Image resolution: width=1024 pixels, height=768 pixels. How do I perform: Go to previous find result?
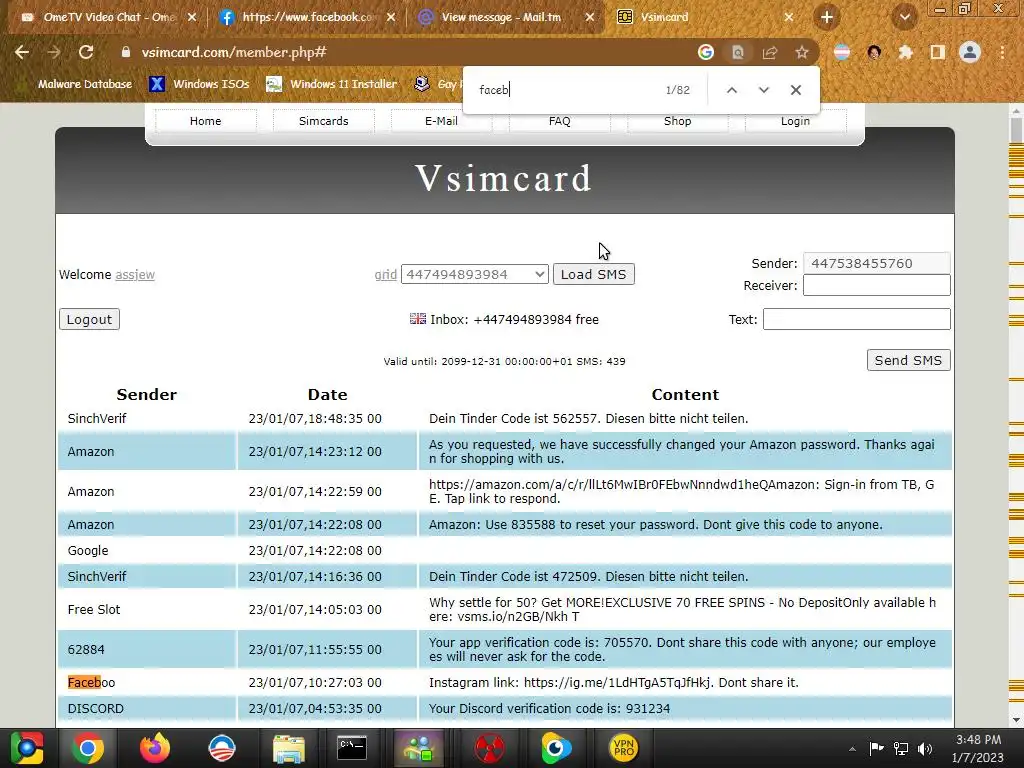pos(732,90)
